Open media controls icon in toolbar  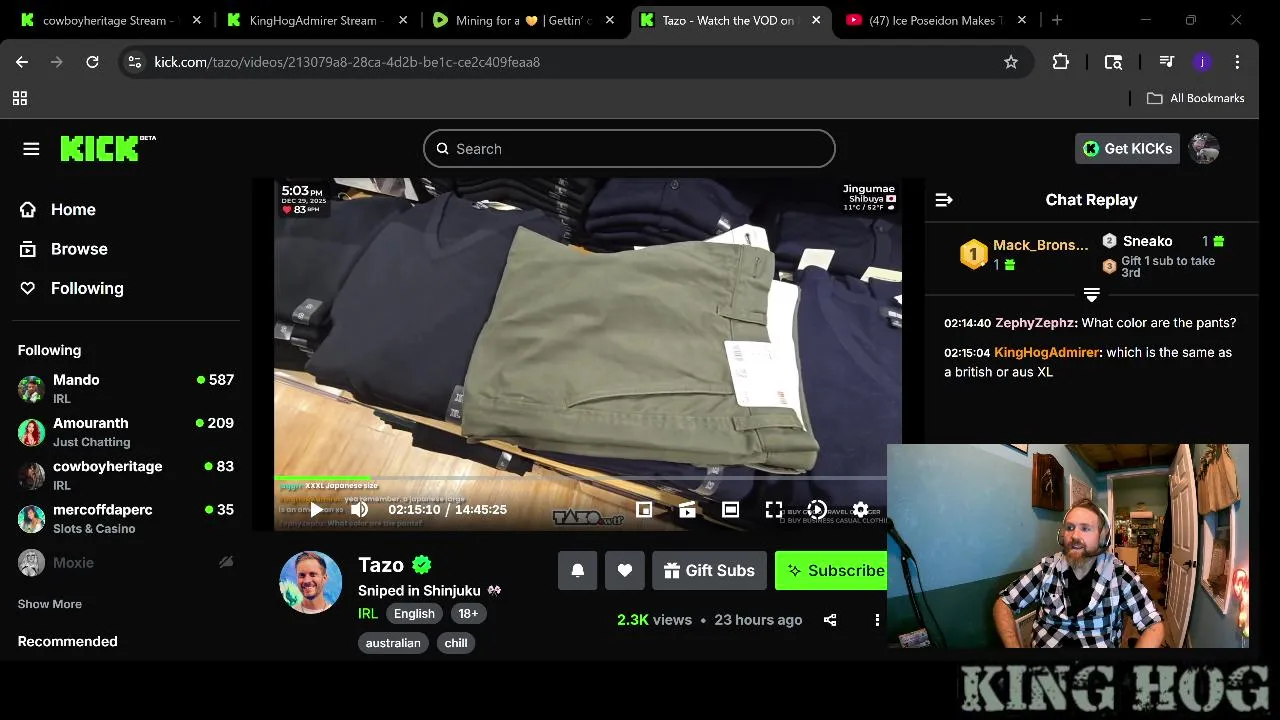(x=1166, y=62)
